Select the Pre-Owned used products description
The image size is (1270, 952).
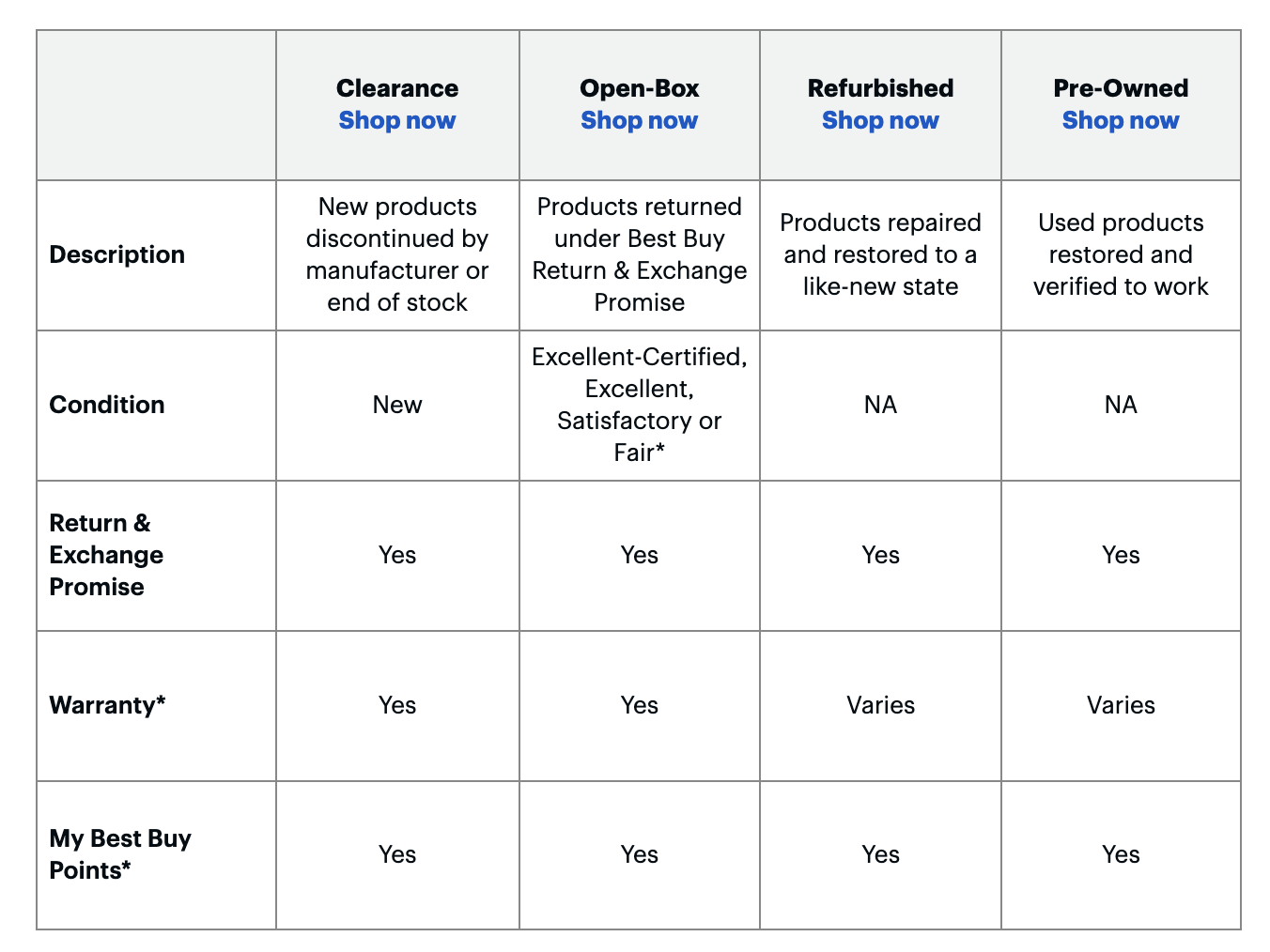[1121, 254]
